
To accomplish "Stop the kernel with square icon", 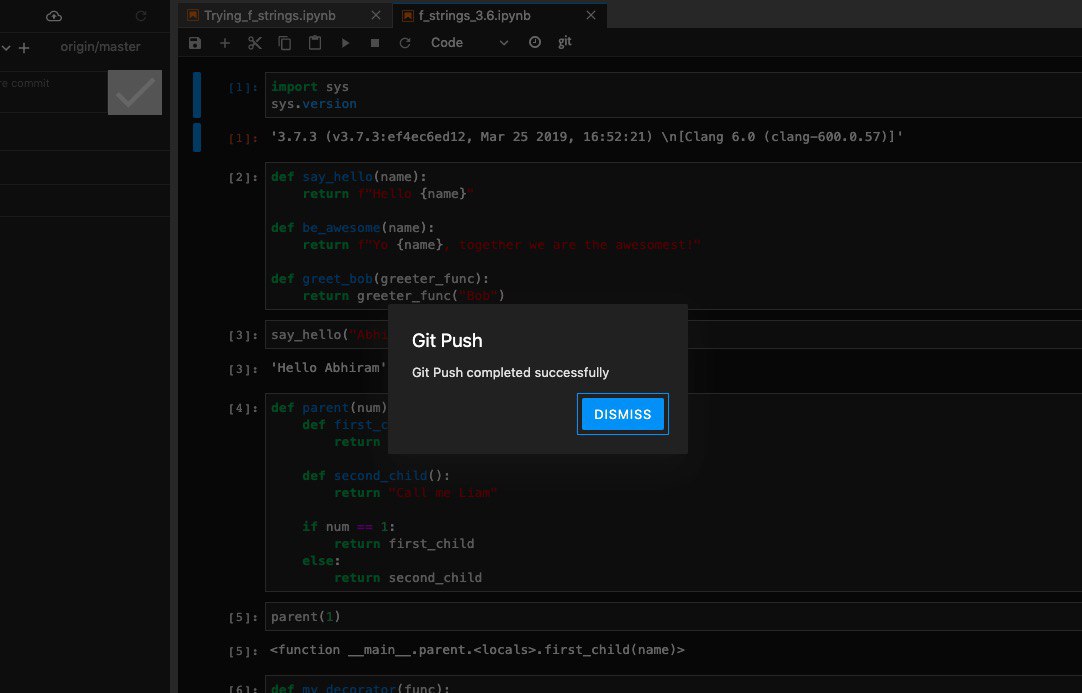I will coord(375,43).
